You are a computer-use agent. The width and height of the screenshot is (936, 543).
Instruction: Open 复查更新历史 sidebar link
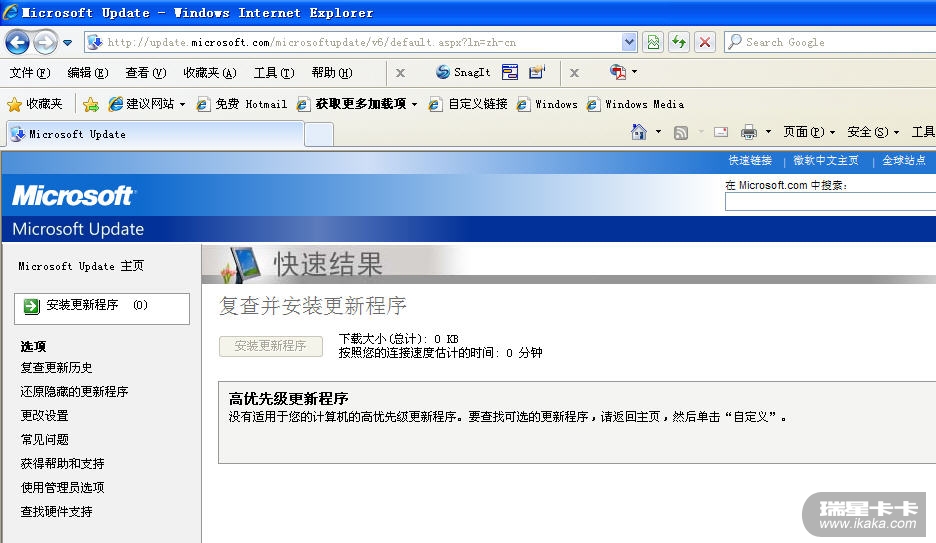pyautogui.click(x=56, y=368)
